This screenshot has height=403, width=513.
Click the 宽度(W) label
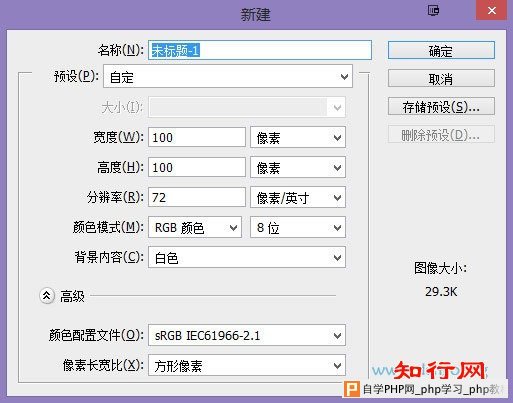(x=118, y=137)
